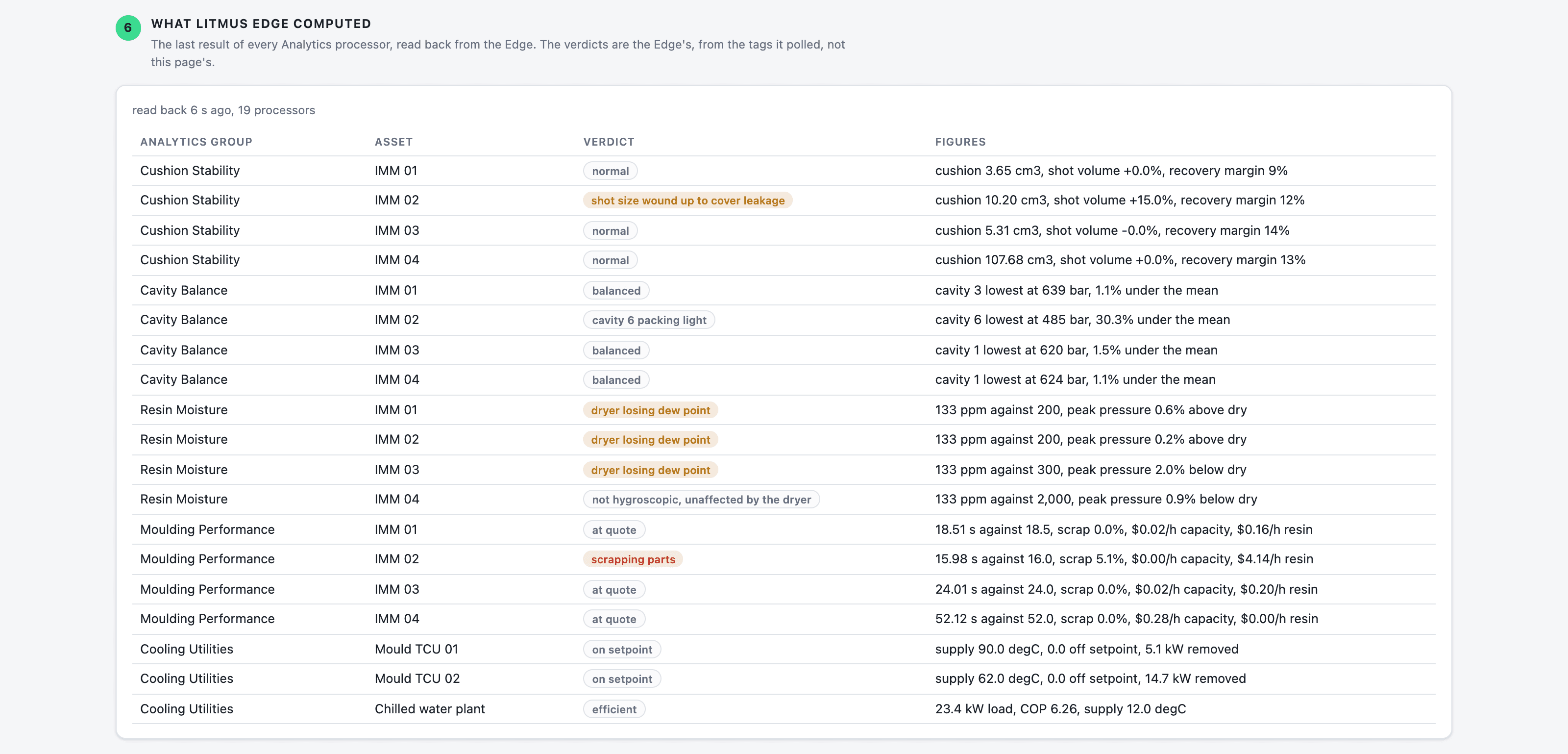
Task: Click 'Cooling Utilities' in the Chilled water plant row
Action: [186, 709]
